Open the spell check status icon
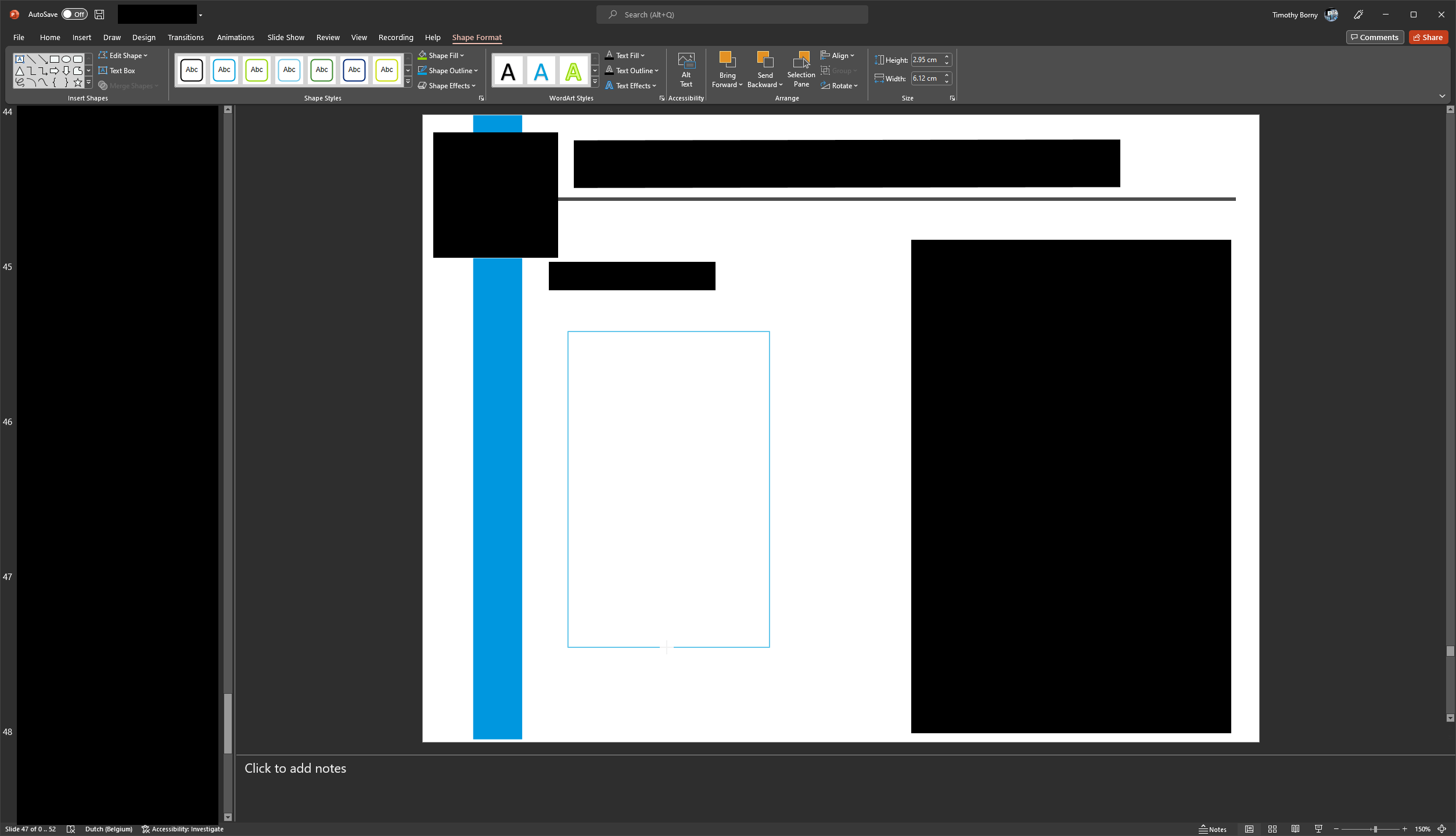Screen dimensions: 1456x836 [x=71, y=829]
